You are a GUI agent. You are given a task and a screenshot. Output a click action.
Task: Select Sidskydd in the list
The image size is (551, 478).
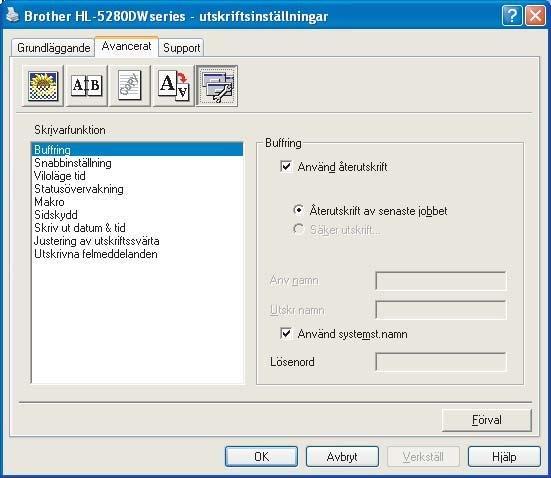[x=137, y=215]
